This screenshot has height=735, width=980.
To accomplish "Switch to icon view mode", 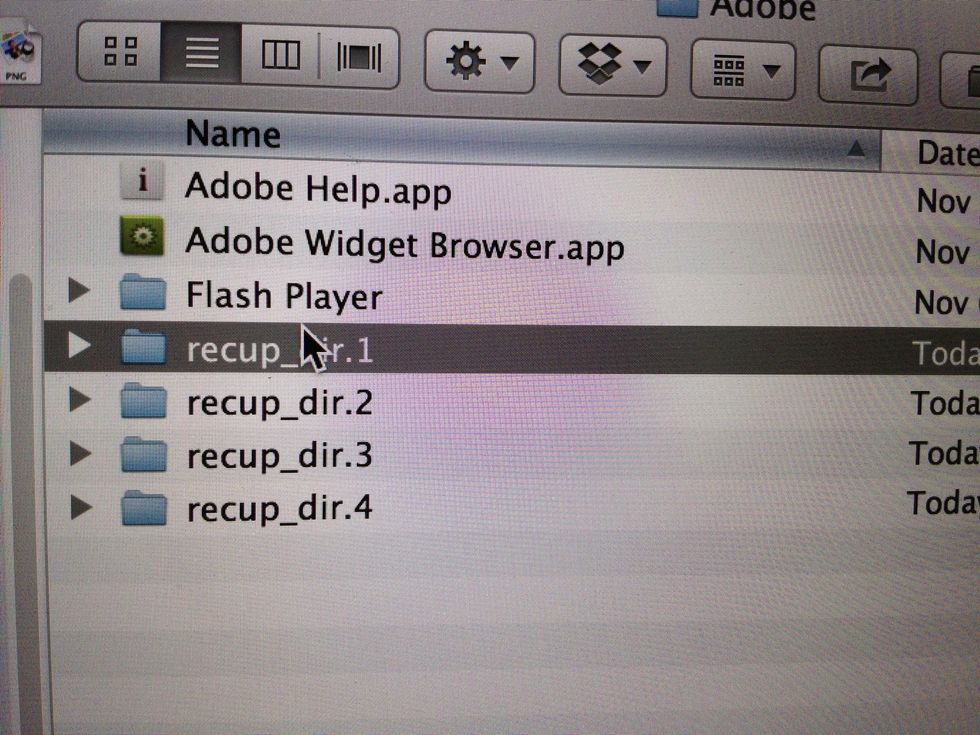I will point(119,51).
